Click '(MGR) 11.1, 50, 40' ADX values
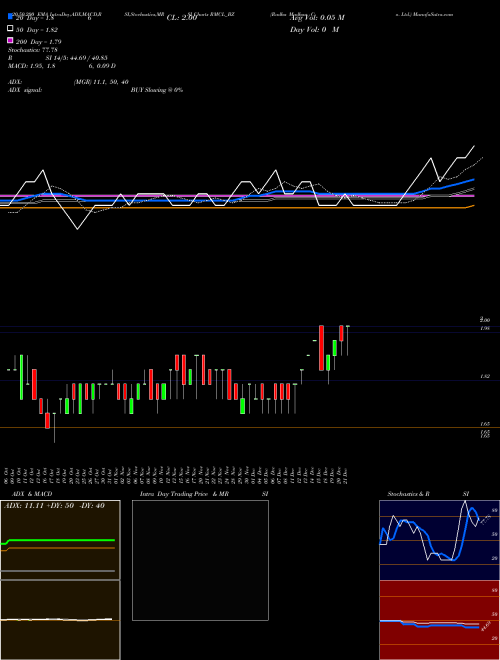The width and height of the screenshot is (500, 660). point(101,82)
